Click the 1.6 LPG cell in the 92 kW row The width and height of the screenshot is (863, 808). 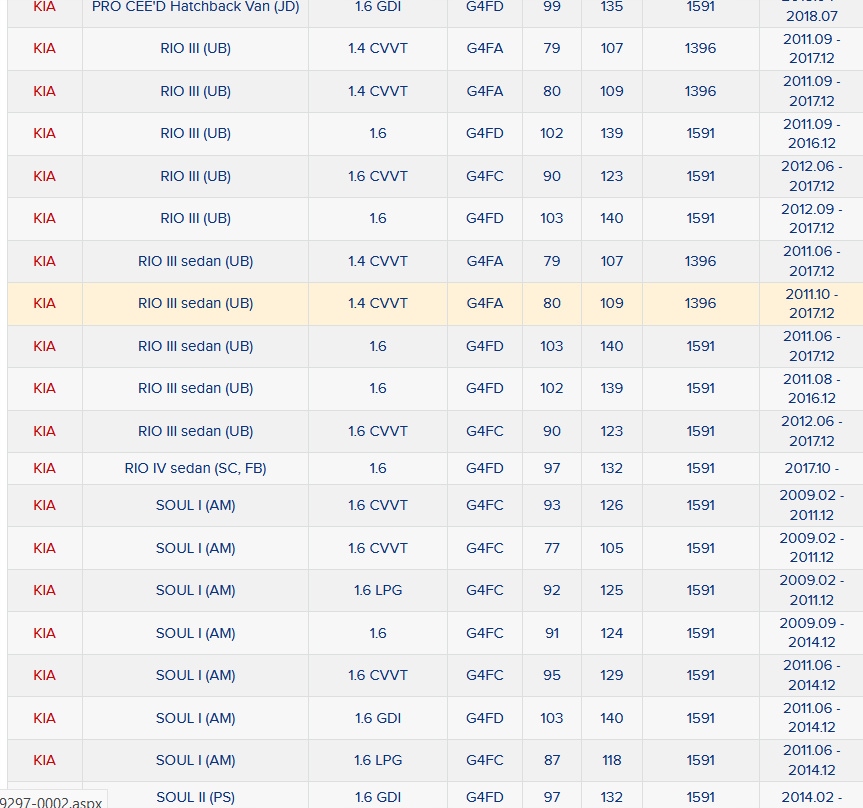378,590
